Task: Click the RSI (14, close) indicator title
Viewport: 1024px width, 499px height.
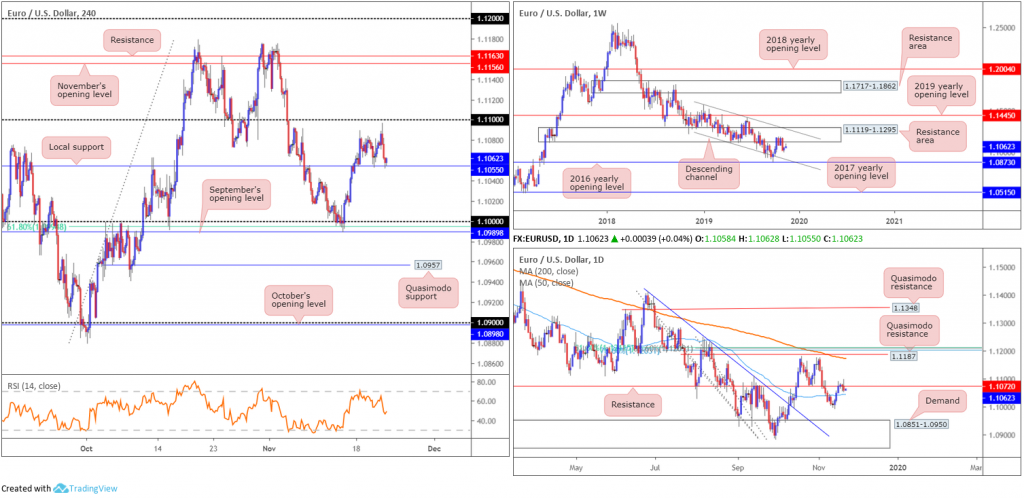Action: pyautogui.click(x=32, y=386)
